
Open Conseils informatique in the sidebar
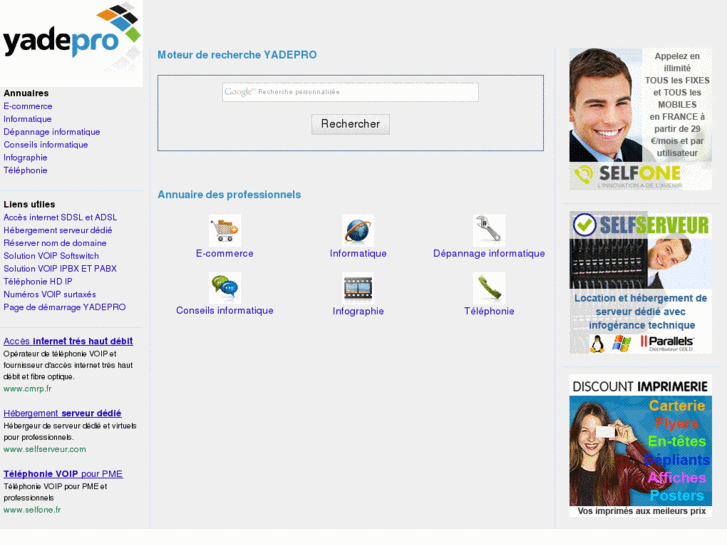[45, 145]
